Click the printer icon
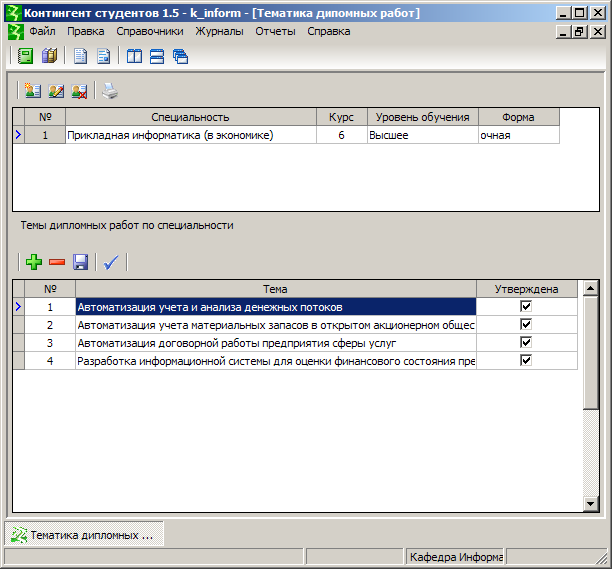Screen dimensions: 612x569 click(x=110, y=91)
